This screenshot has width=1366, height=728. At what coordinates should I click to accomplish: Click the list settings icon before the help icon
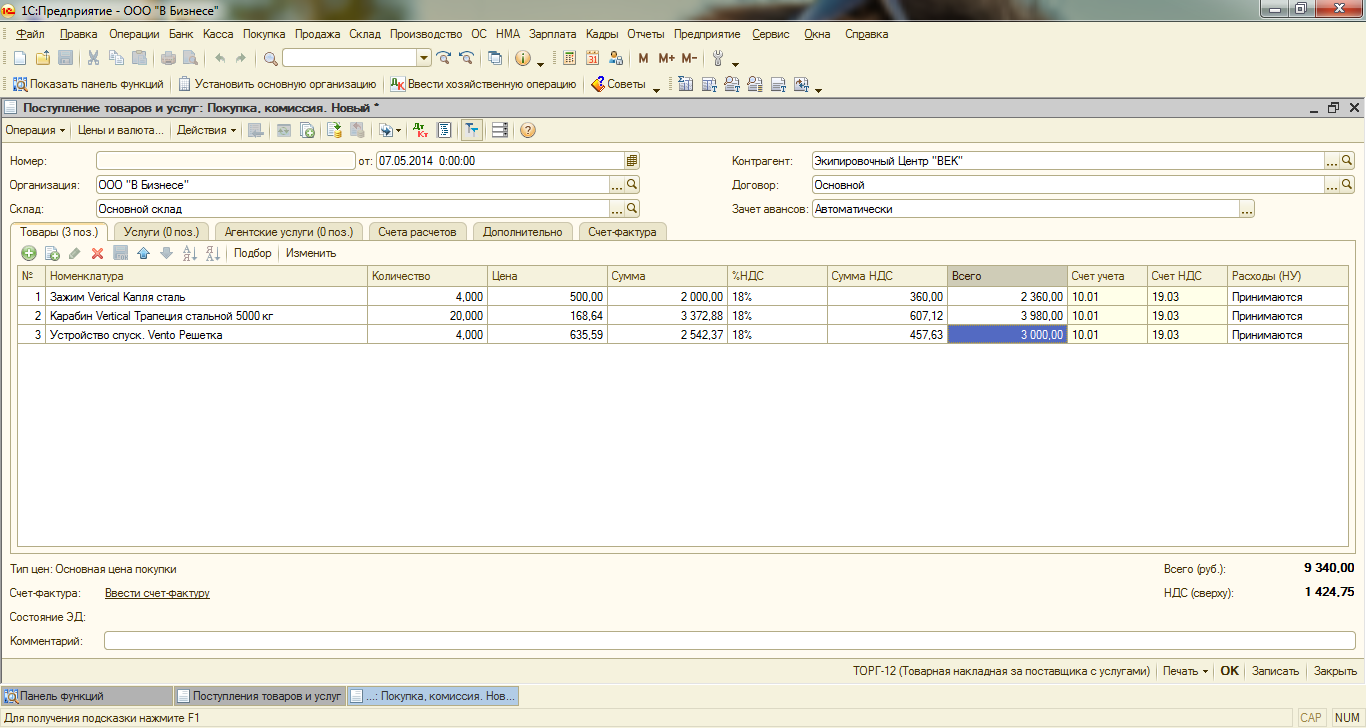pos(500,130)
